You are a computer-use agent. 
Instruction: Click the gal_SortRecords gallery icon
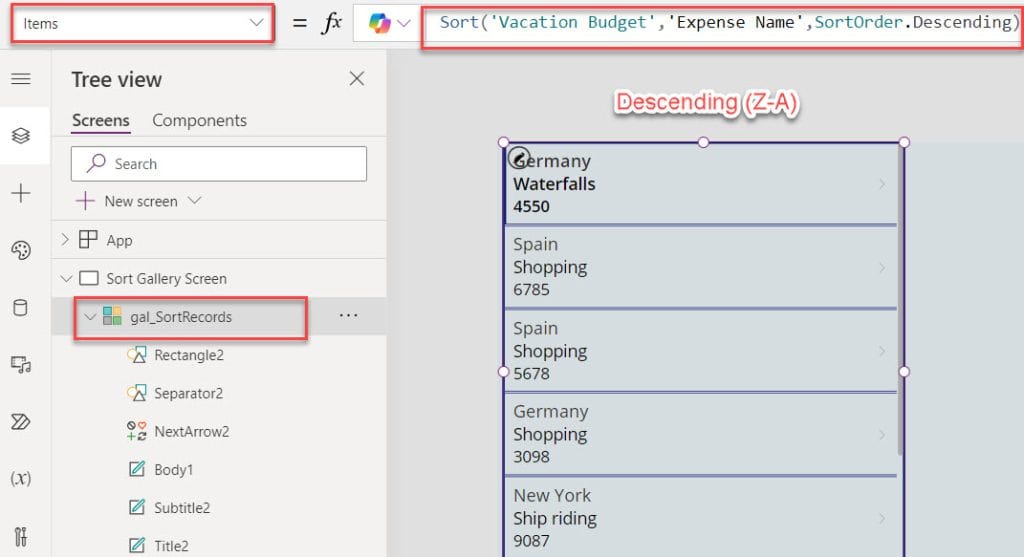point(112,316)
